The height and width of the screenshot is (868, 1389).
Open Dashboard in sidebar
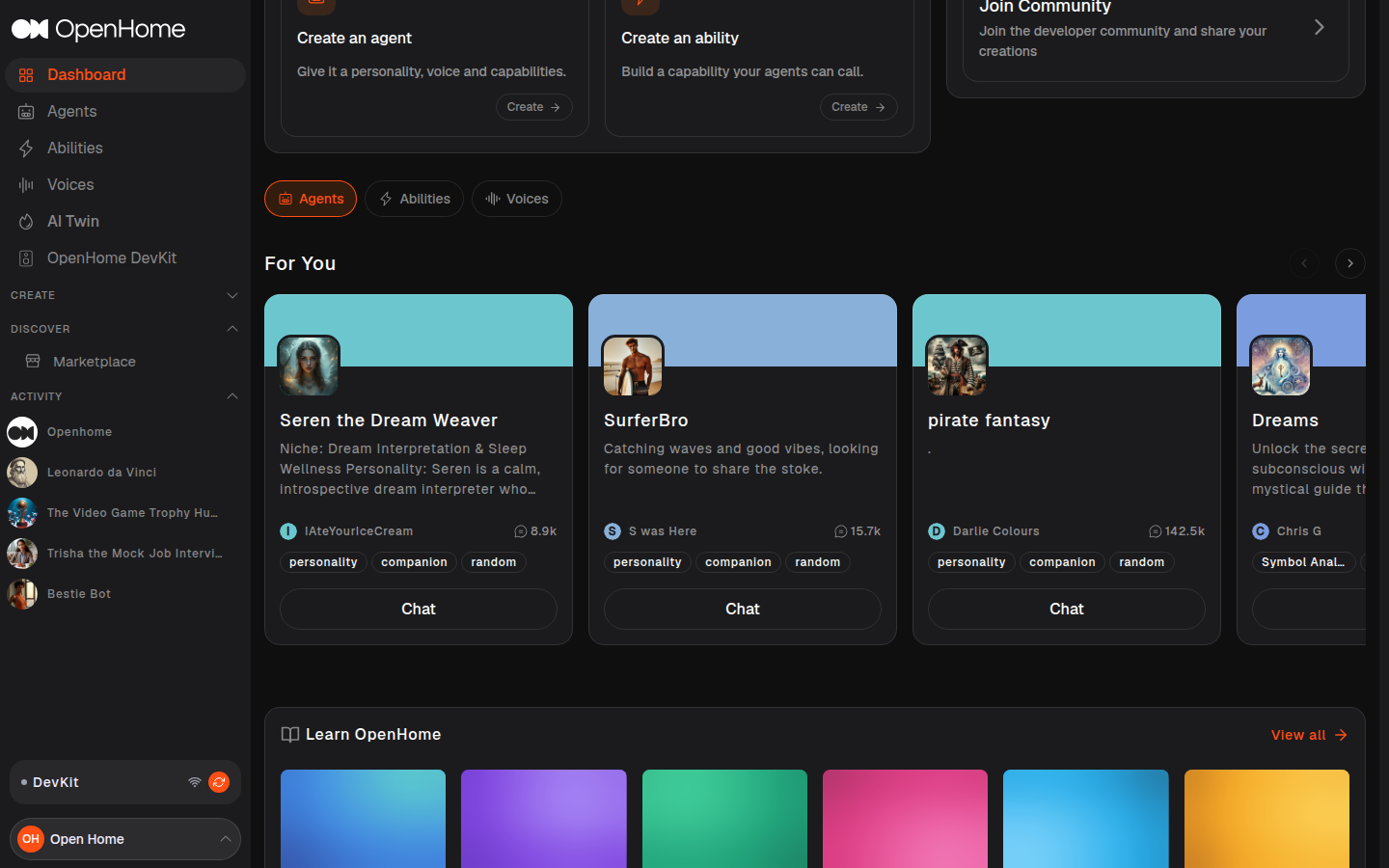[x=125, y=75]
